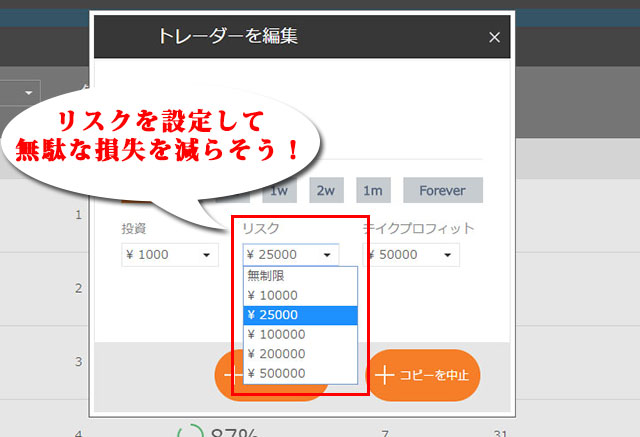
Task: Choose ¥ 10000 in the risk list
Action: coord(300,295)
